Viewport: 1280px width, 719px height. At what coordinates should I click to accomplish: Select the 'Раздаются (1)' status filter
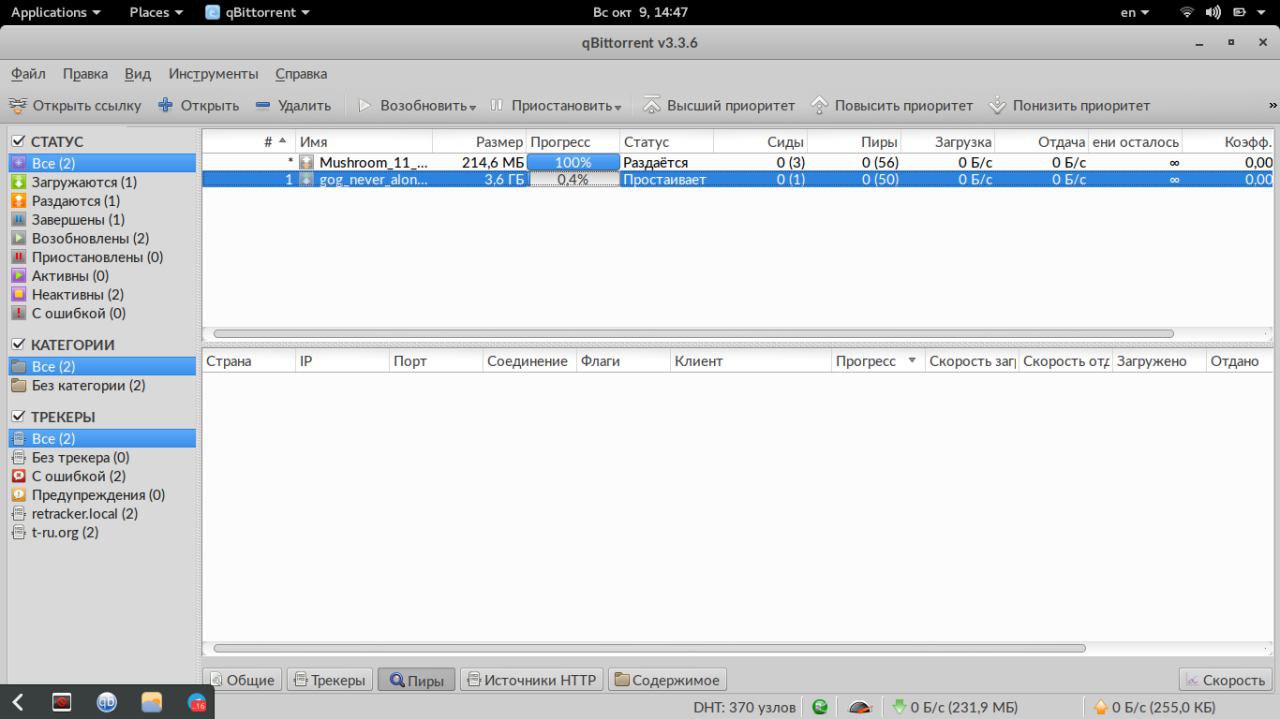click(x=102, y=201)
